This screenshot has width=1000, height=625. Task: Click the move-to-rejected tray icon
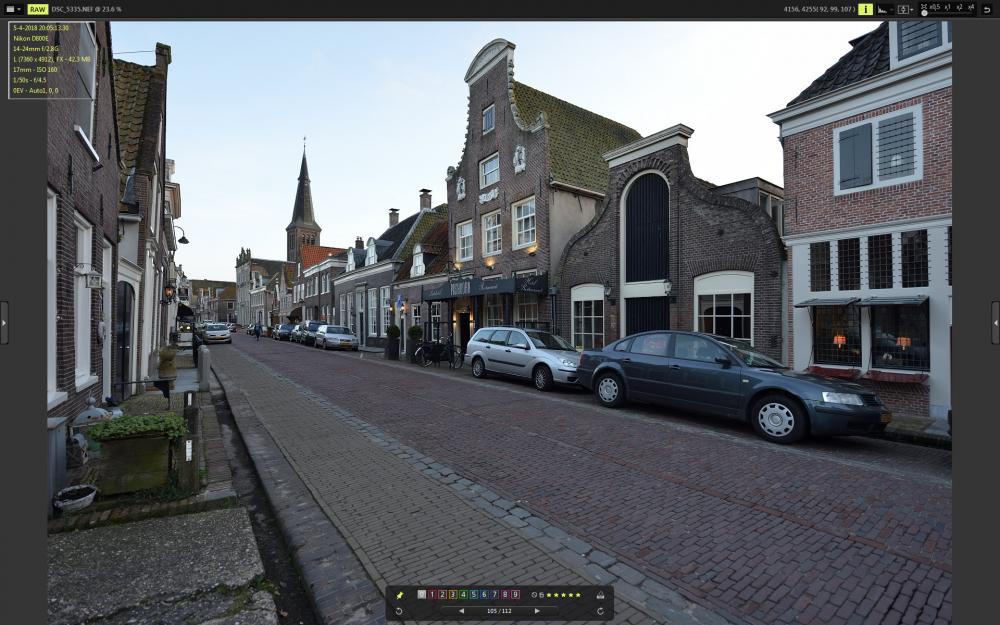(x=600, y=595)
